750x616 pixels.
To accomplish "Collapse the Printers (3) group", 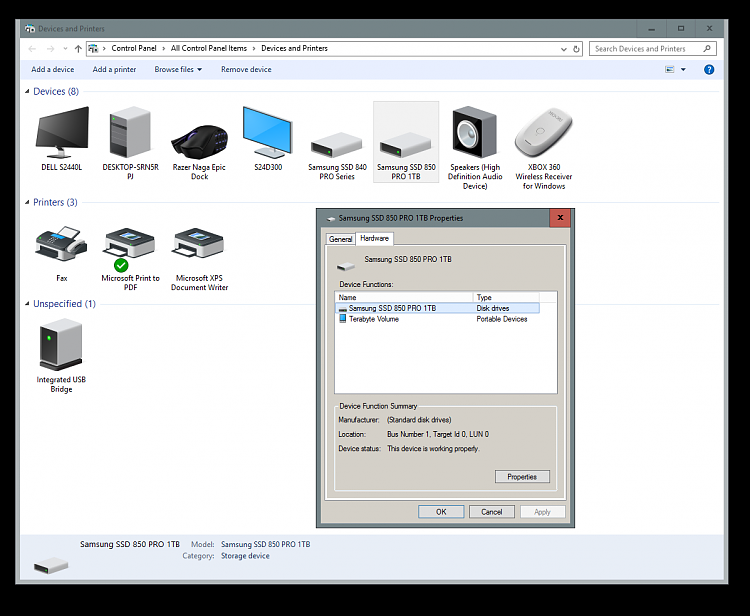I will (27, 202).
